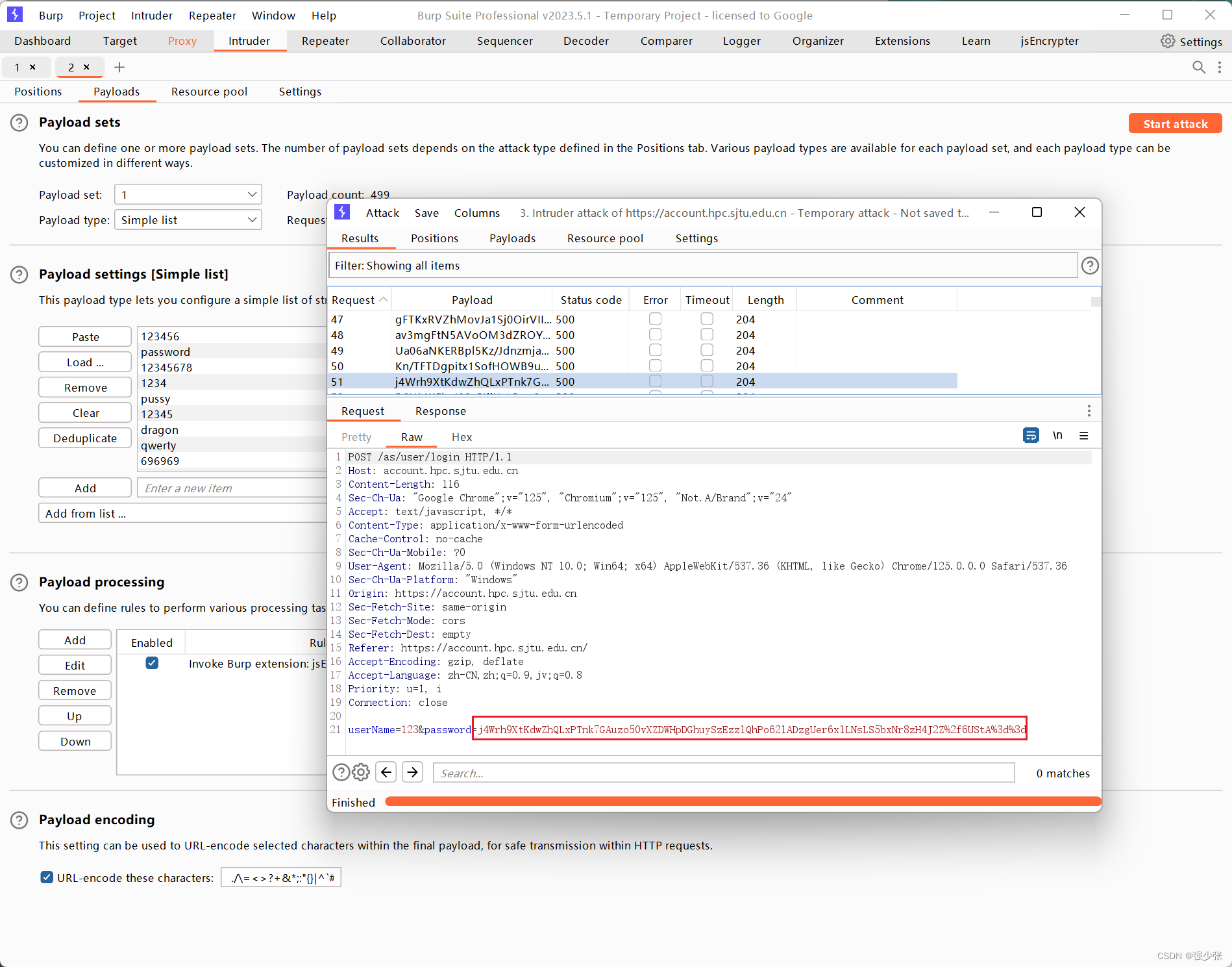Click the Finished attack progress bar
Screen dimensions: 1232x967
(743, 801)
